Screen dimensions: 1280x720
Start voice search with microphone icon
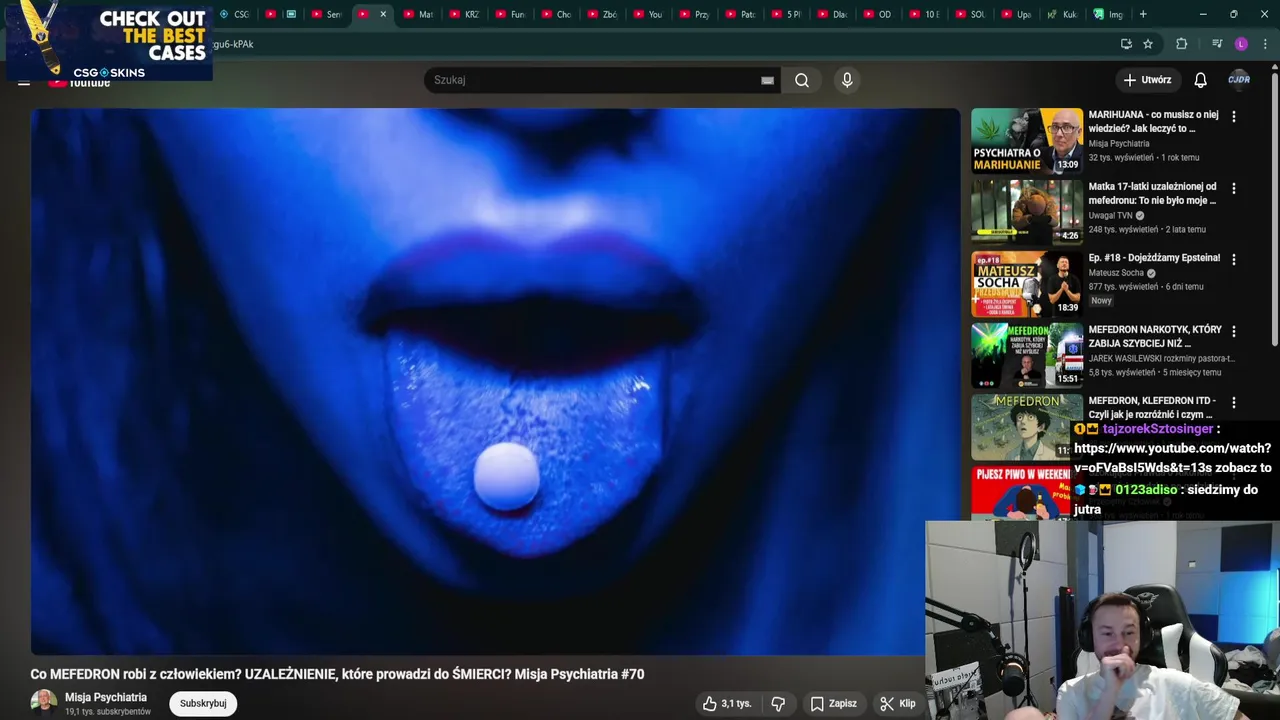[x=847, y=80]
